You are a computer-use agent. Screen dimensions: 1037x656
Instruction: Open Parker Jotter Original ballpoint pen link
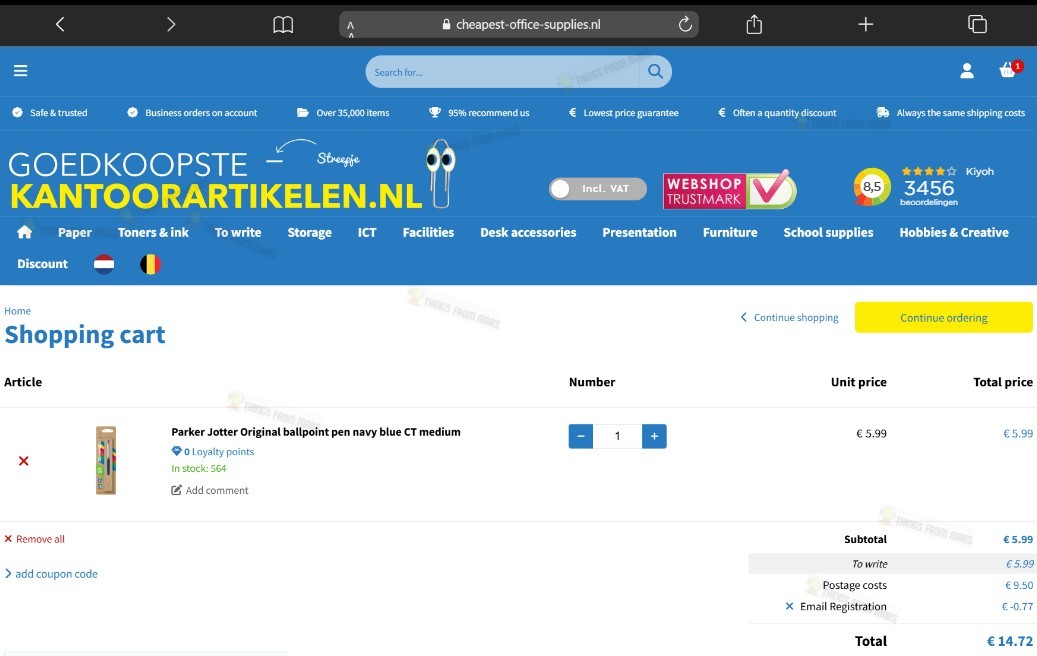(316, 432)
